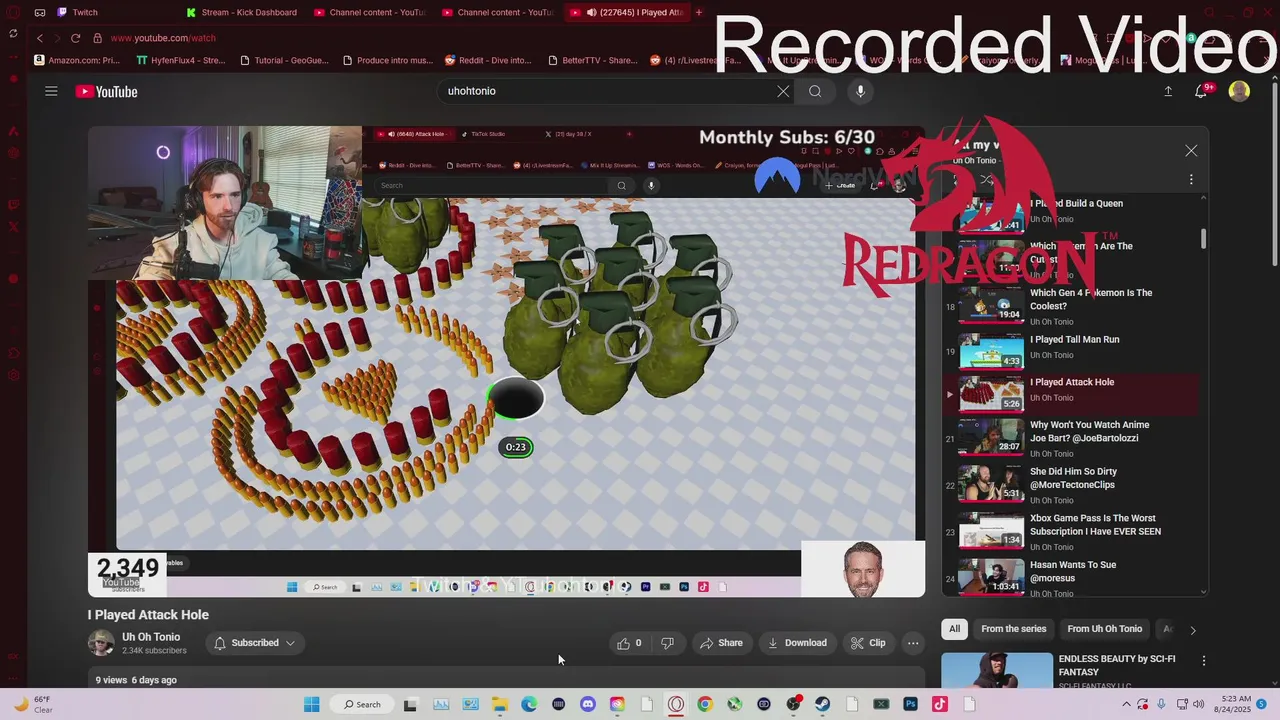Select the From Uh Oh Tonio chip
Screen dimensions: 1280x720
(x=1104, y=629)
